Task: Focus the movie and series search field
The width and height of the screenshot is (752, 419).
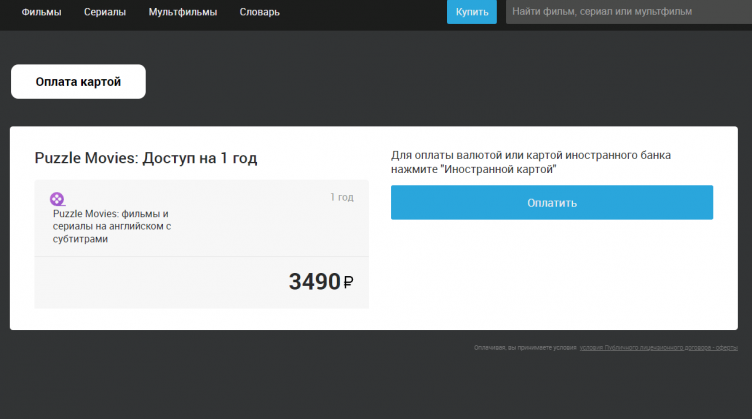Action: click(x=628, y=12)
